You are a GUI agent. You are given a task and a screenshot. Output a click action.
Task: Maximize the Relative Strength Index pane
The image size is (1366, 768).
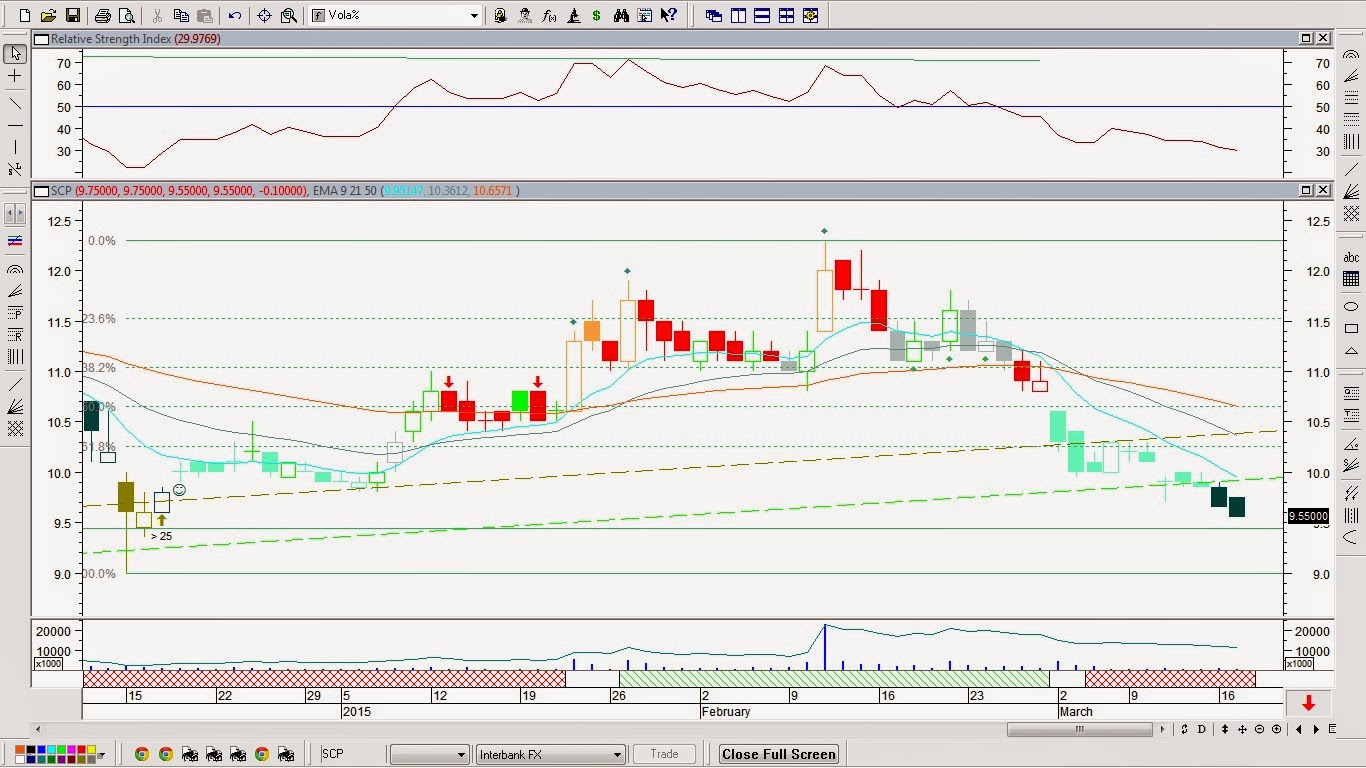(x=1306, y=38)
